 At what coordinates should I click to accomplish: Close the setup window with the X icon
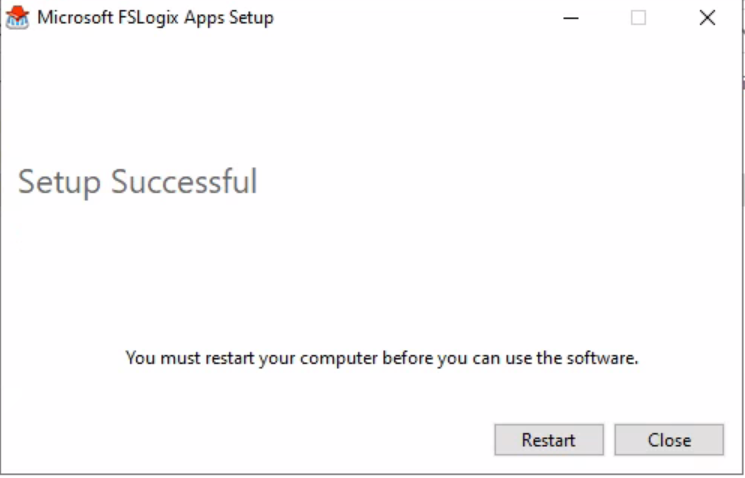tap(707, 18)
